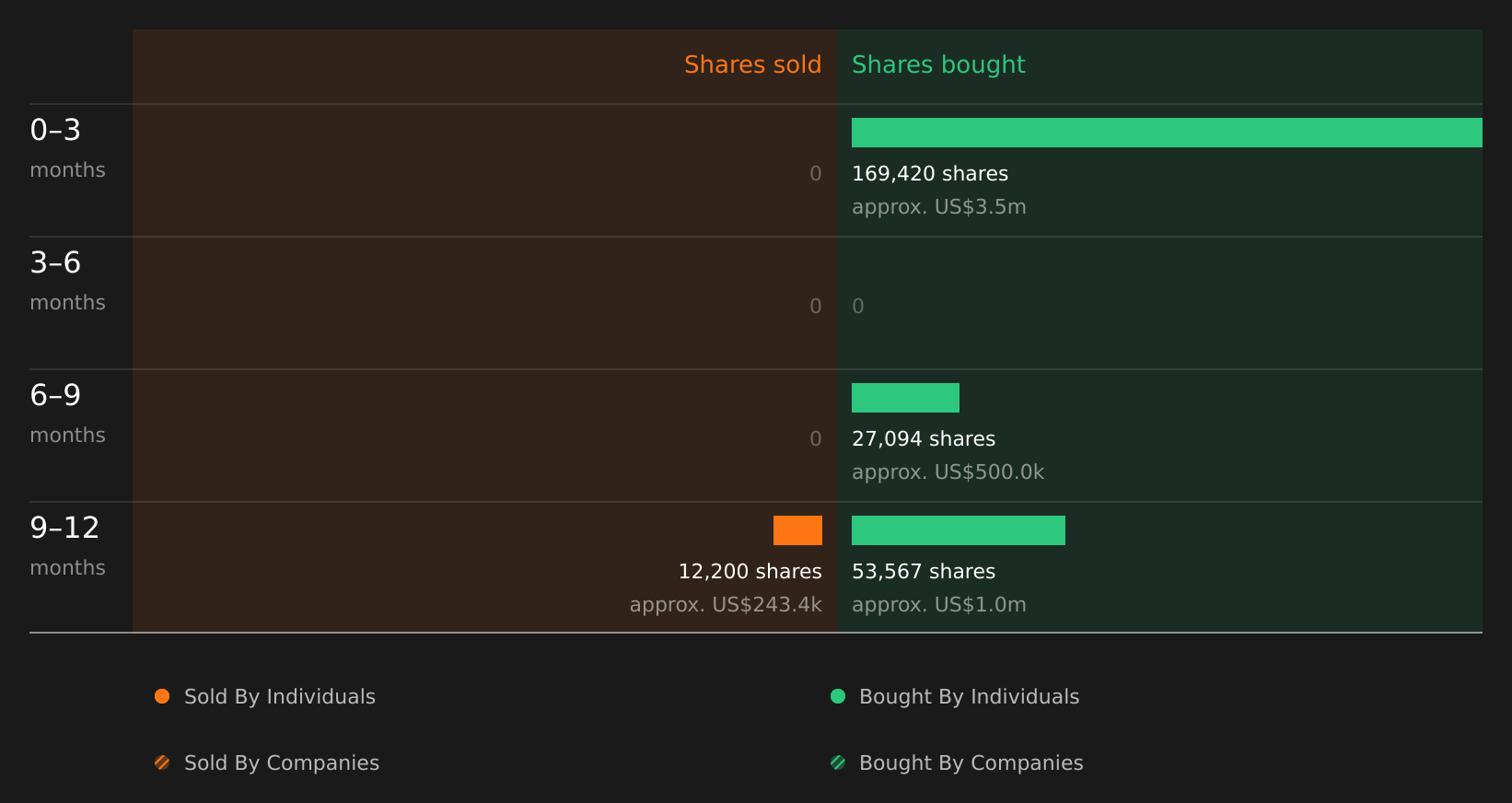Select the Sold By Companies legend label
Screen dimensions: 1512x803
[x=282, y=762]
